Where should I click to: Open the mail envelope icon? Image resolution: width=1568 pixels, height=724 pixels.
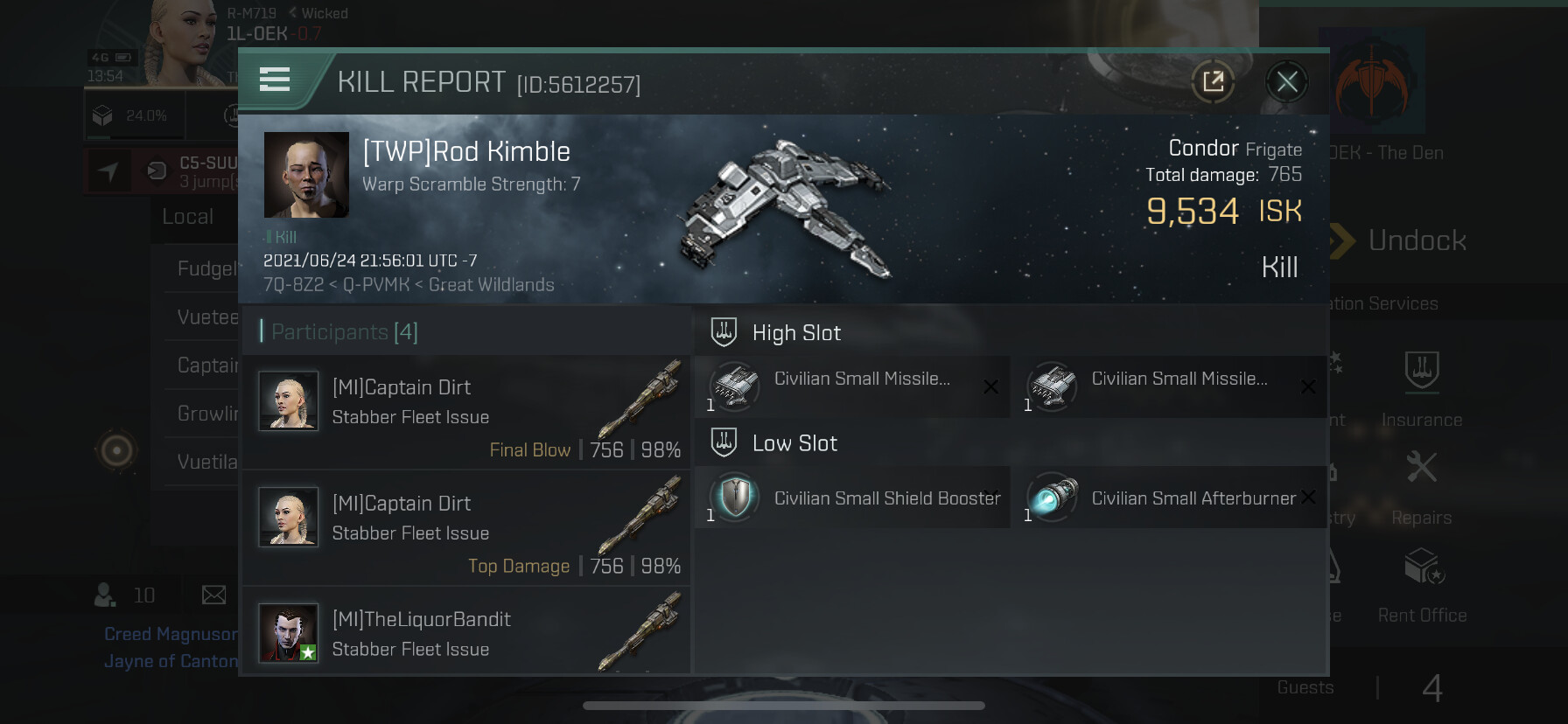point(213,595)
